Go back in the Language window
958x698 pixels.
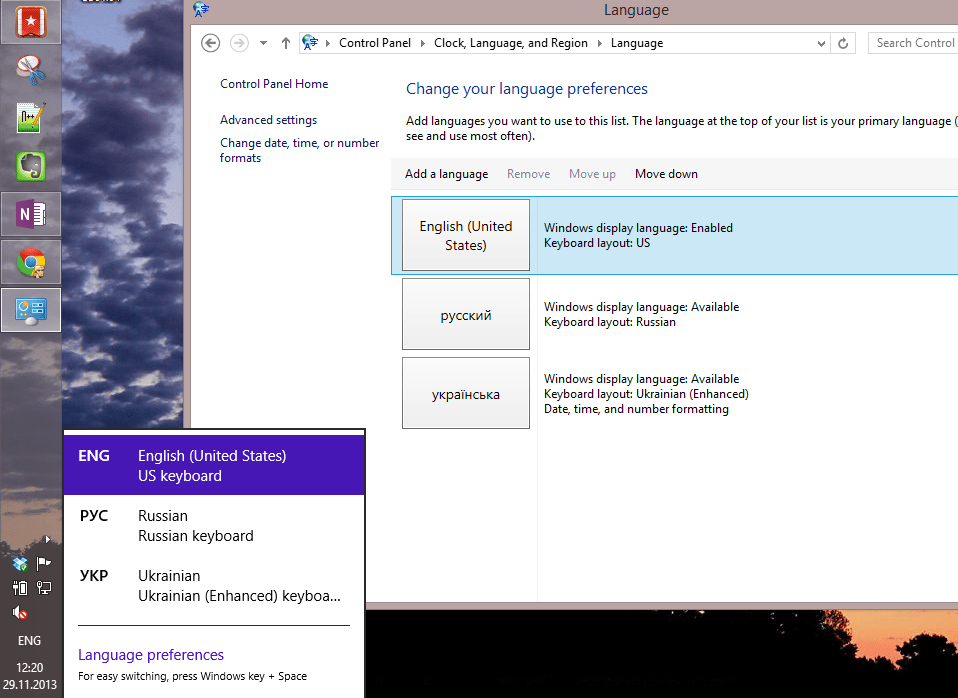pos(210,43)
